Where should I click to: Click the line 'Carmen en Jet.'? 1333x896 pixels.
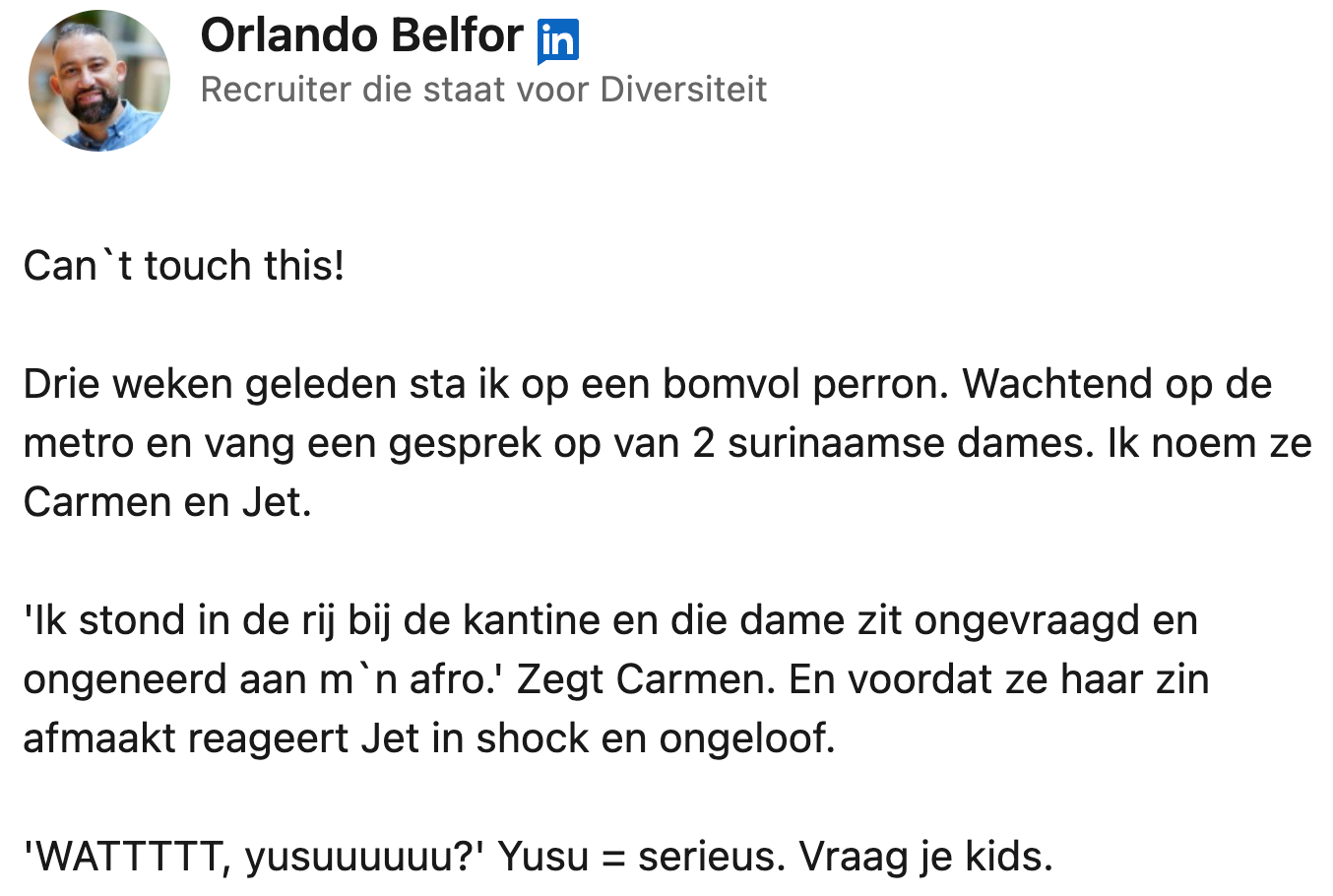point(167,502)
